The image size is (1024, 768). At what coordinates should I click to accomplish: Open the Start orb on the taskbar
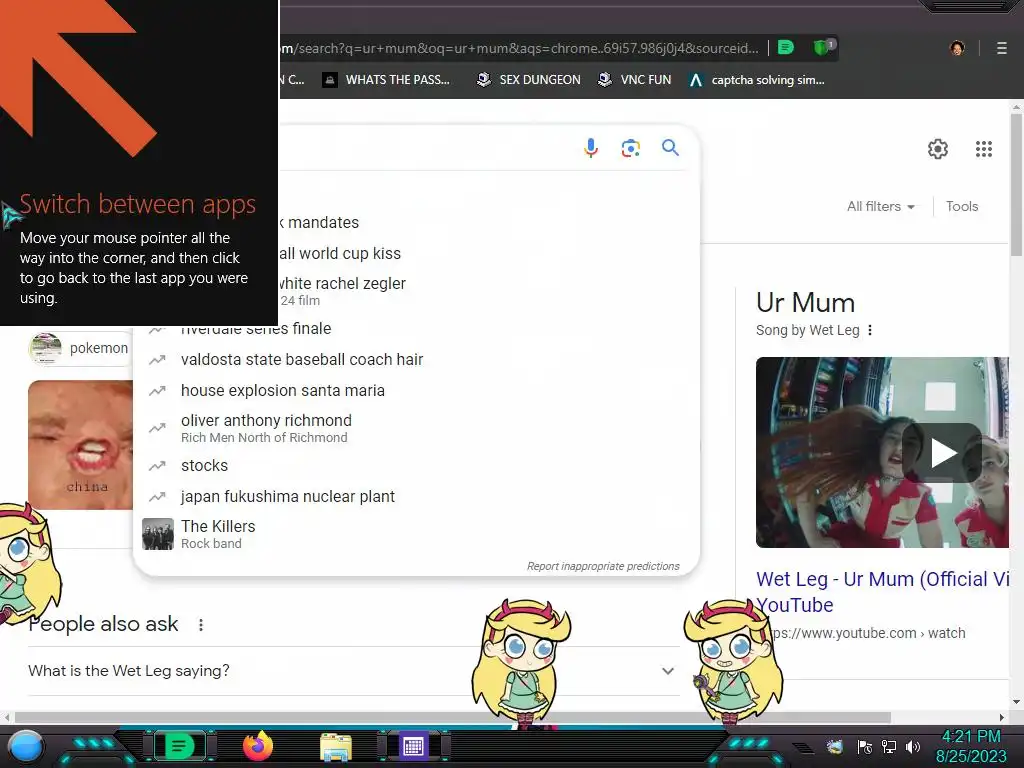click(x=25, y=746)
